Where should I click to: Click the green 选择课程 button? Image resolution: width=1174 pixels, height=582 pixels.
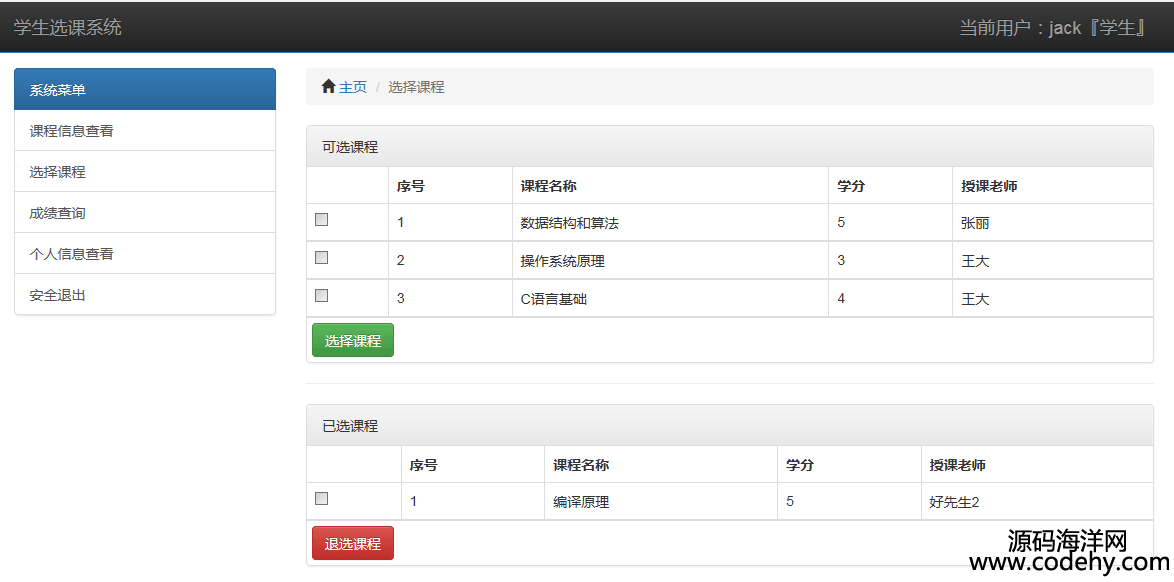[x=353, y=340]
